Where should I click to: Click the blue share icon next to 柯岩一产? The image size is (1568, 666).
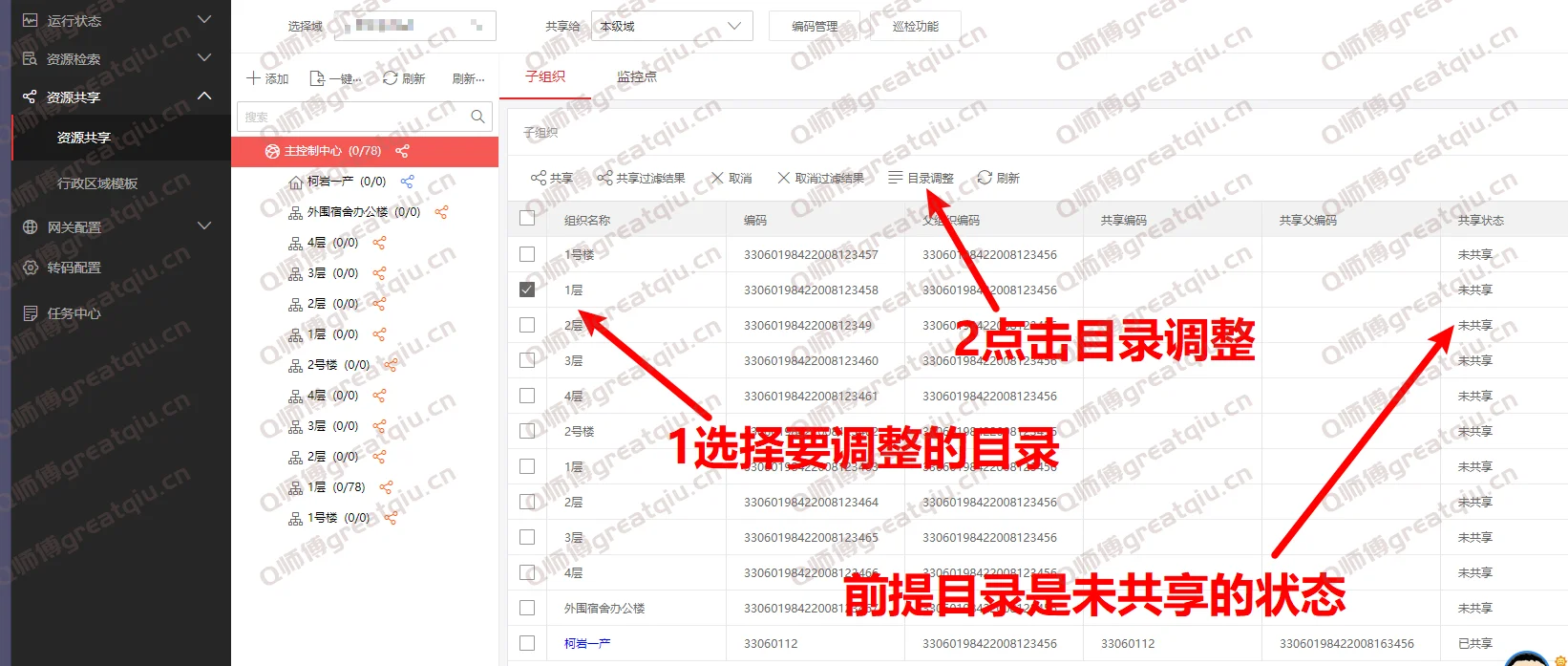[x=408, y=182]
